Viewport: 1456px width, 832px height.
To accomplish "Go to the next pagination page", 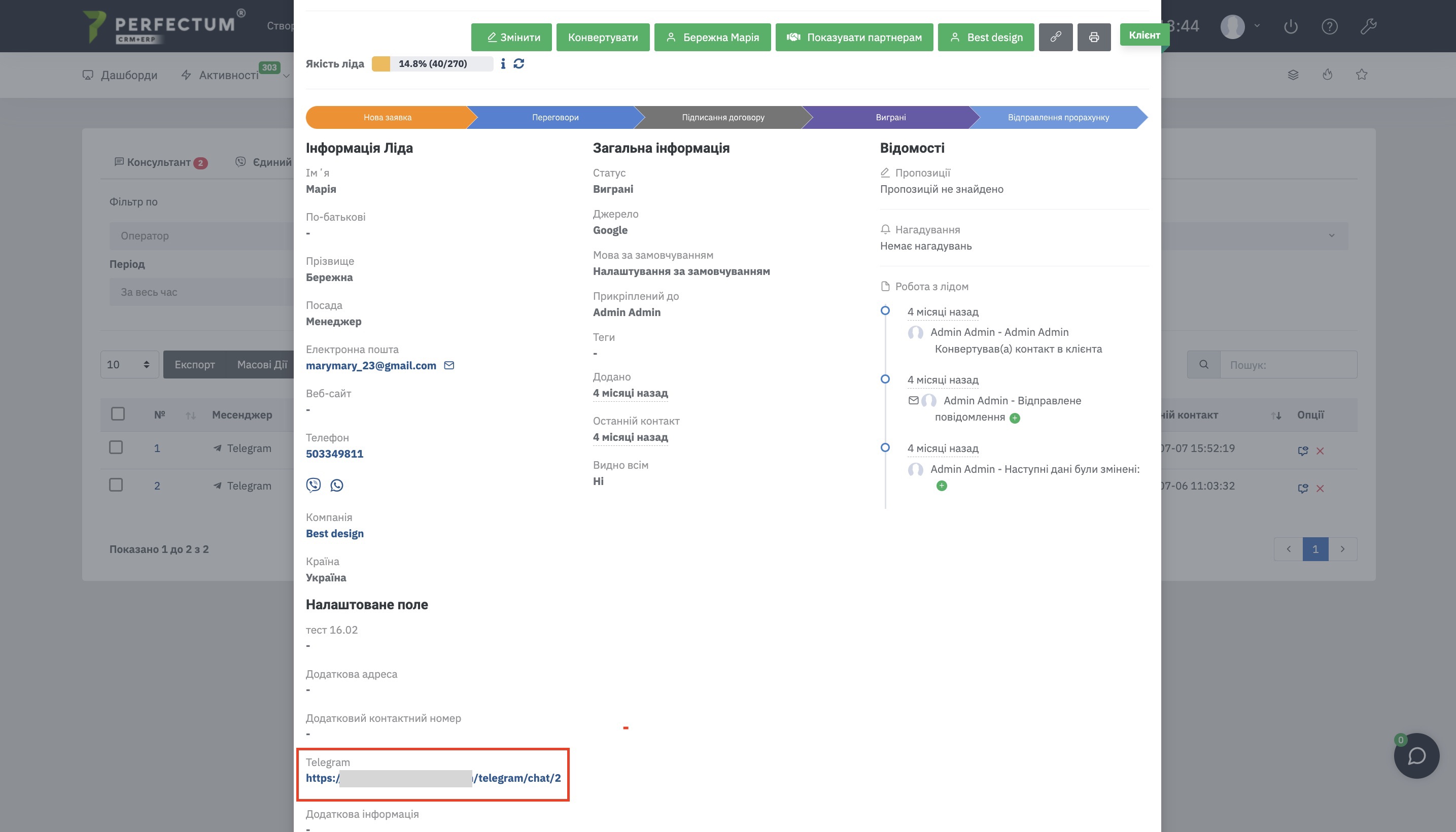I will click(x=1342, y=549).
